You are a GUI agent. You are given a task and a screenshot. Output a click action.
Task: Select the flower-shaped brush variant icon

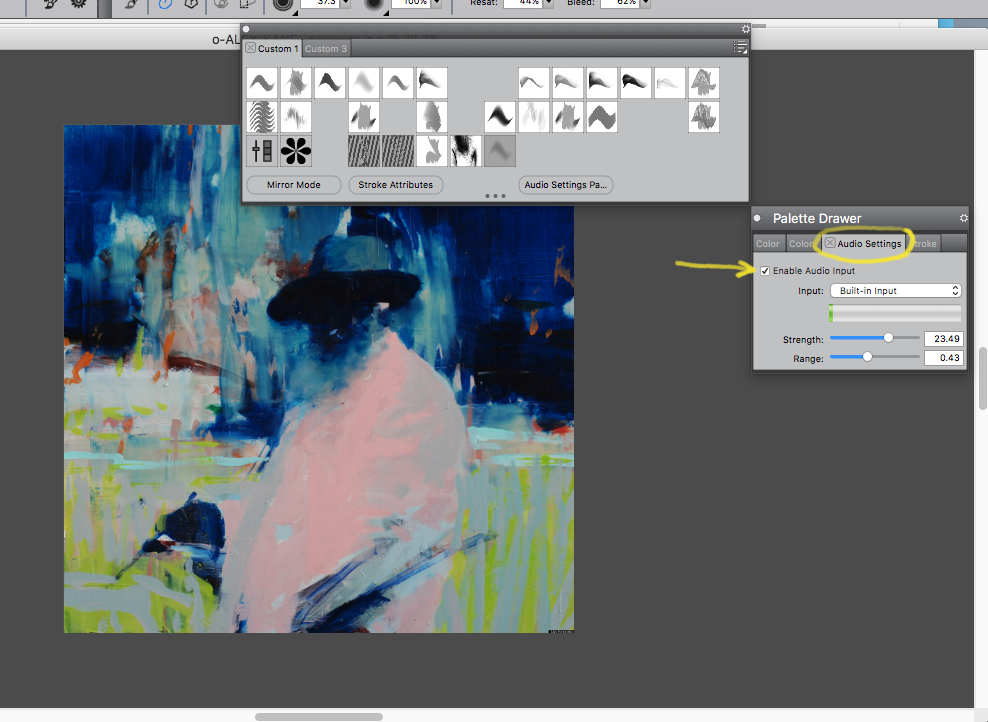(296, 151)
